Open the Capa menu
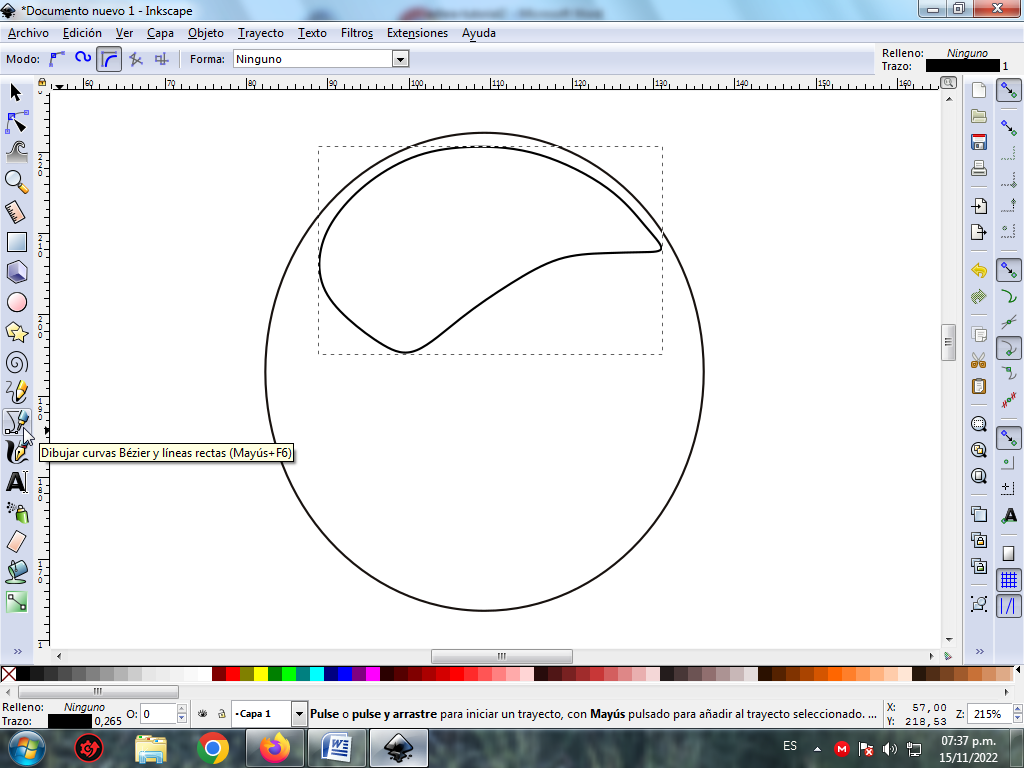 pyautogui.click(x=160, y=33)
